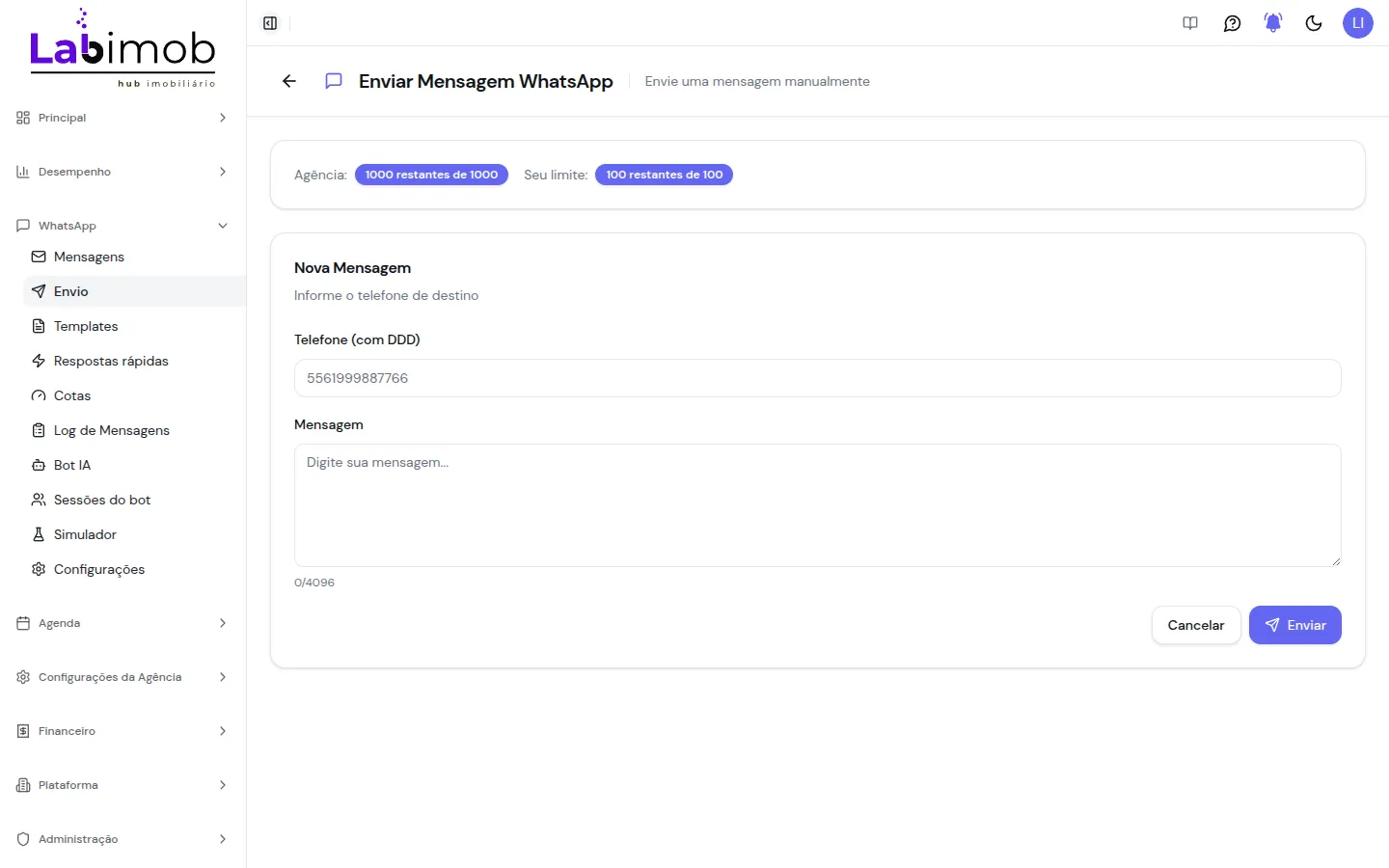This screenshot has height=868, width=1389.
Task: Click the Log de Mensagens clipboard icon
Action: [39, 430]
